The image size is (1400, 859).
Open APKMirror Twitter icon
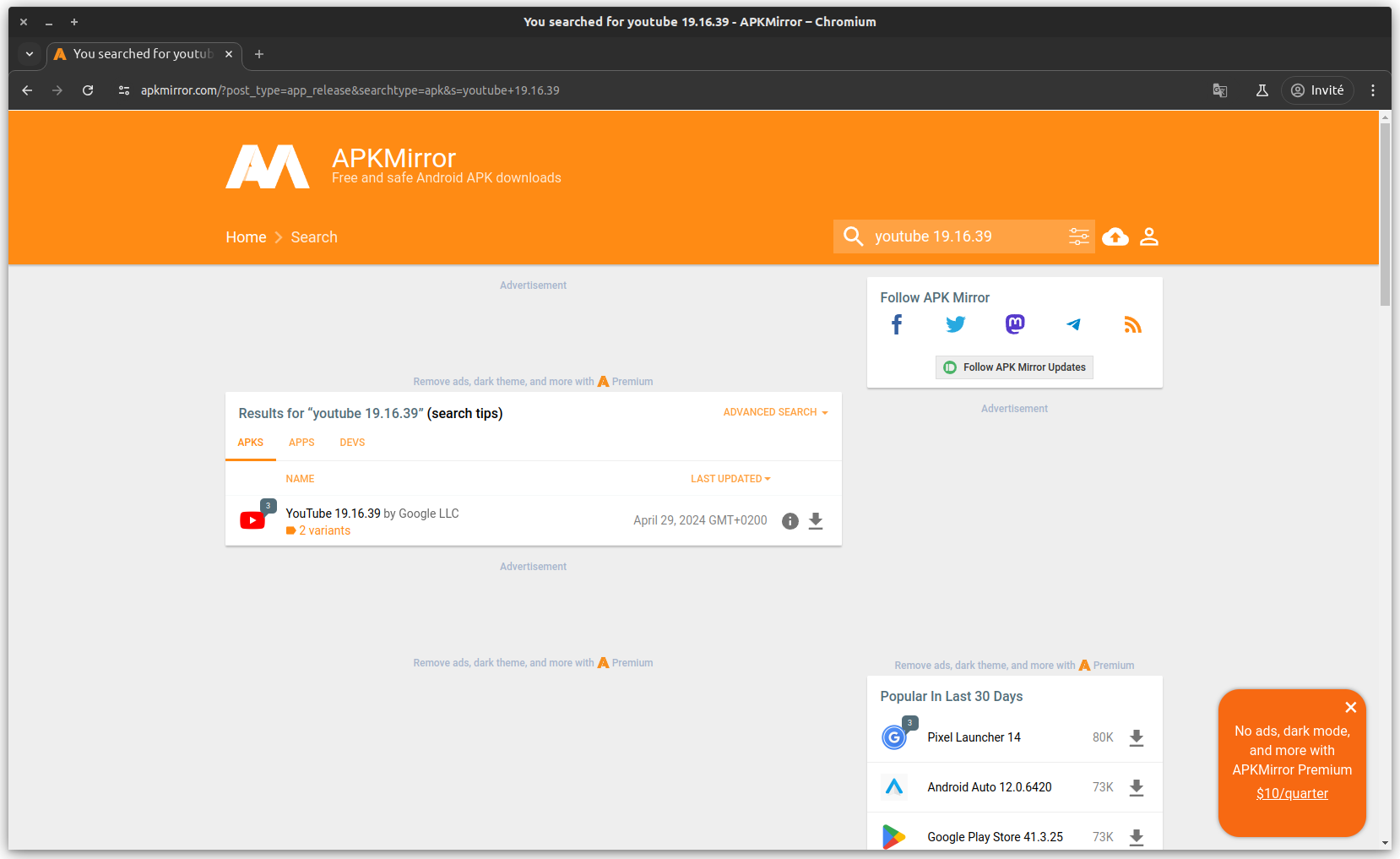(x=956, y=324)
